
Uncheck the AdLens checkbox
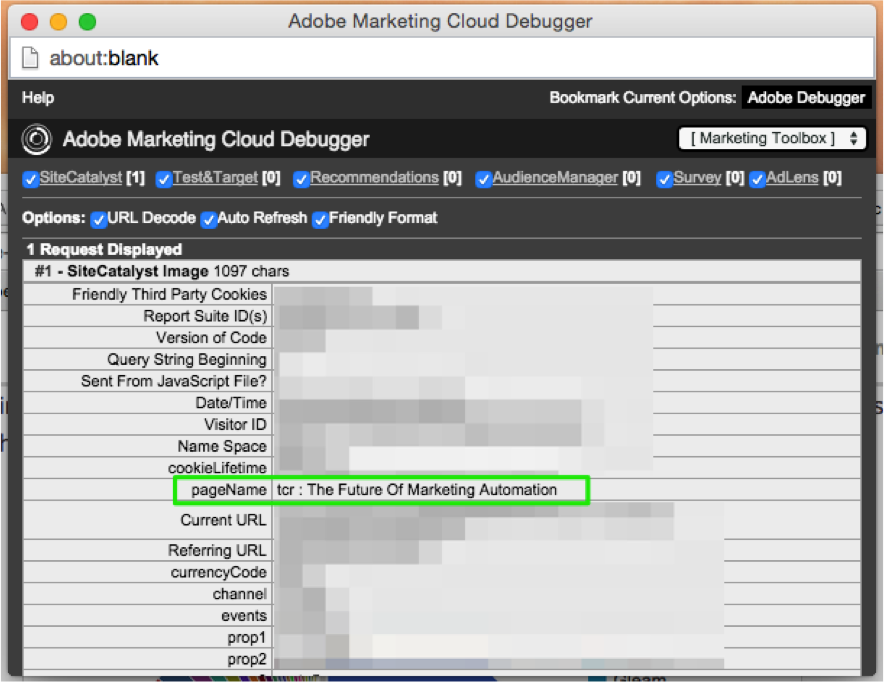coord(757,179)
